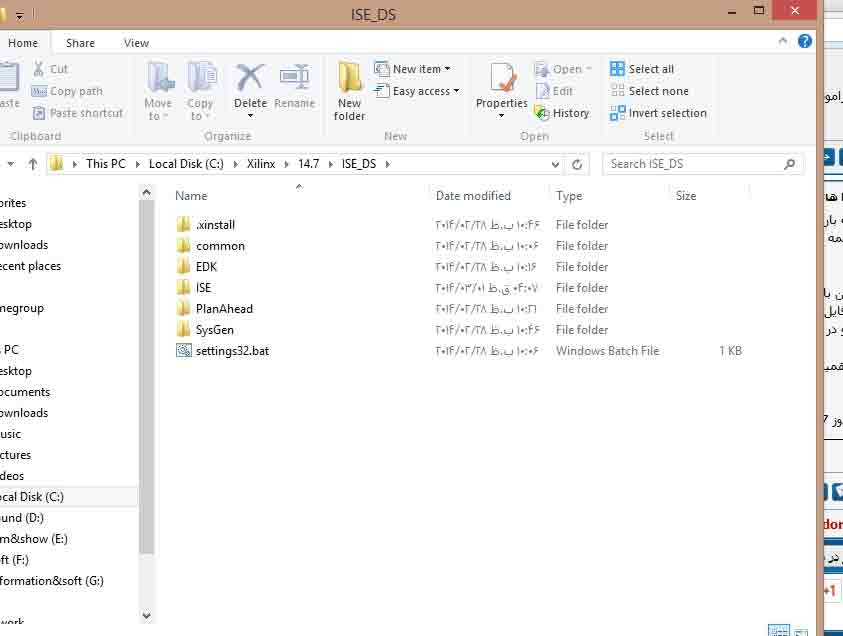The width and height of the screenshot is (843, 636).
Task: Click the search magnifier icon
Action: pos(789,164)
